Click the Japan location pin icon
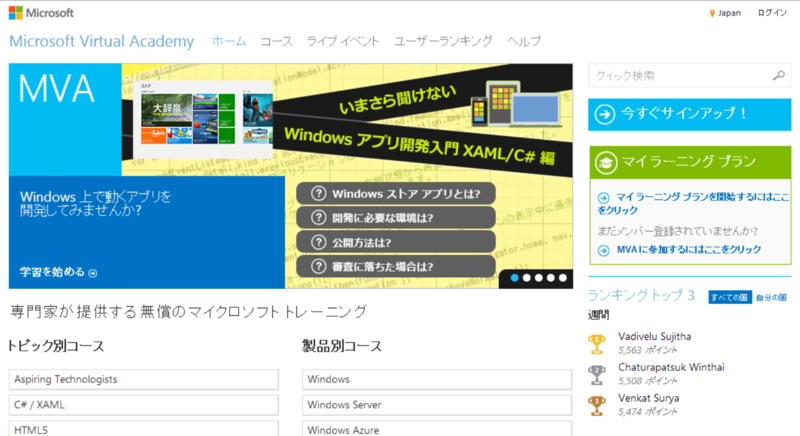Viewport: 800px width, 436px height. [x=712, y=14]
